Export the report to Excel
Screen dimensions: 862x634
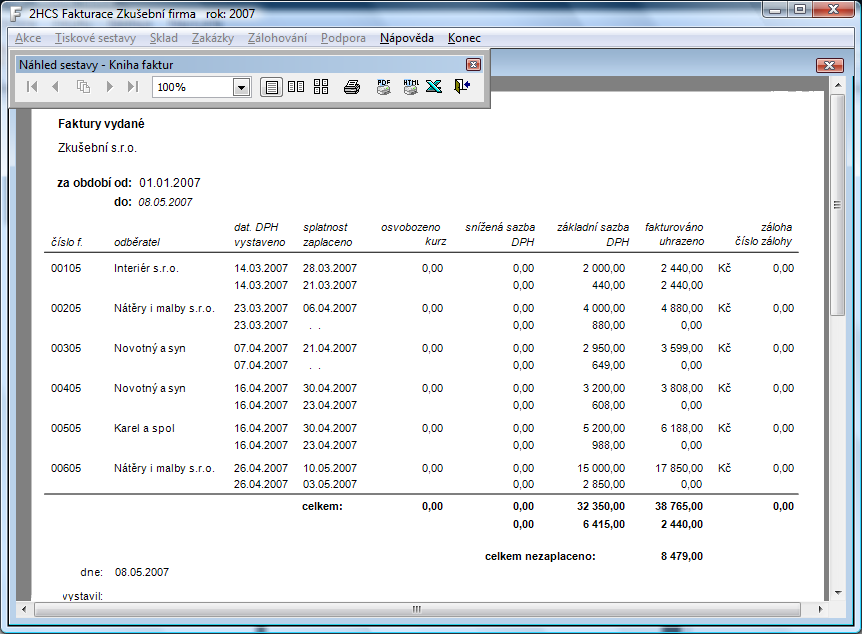[434, 87]
